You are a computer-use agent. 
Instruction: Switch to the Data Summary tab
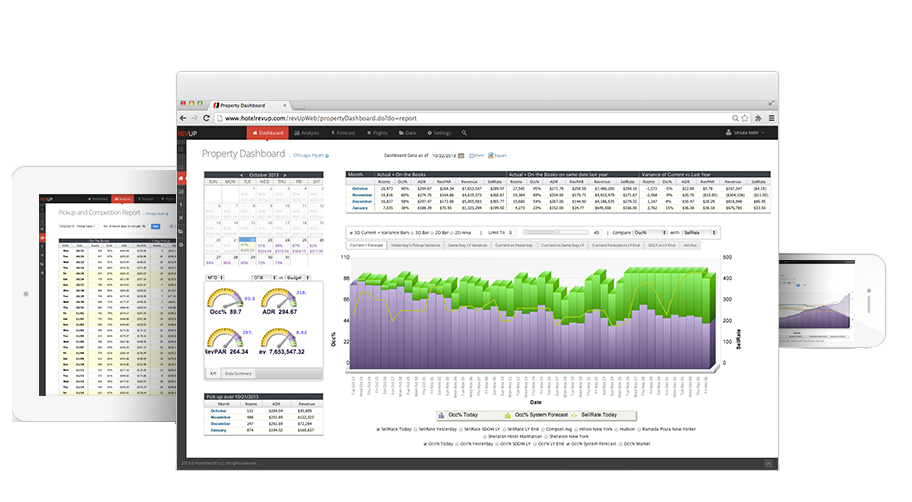tap(238, 373)
